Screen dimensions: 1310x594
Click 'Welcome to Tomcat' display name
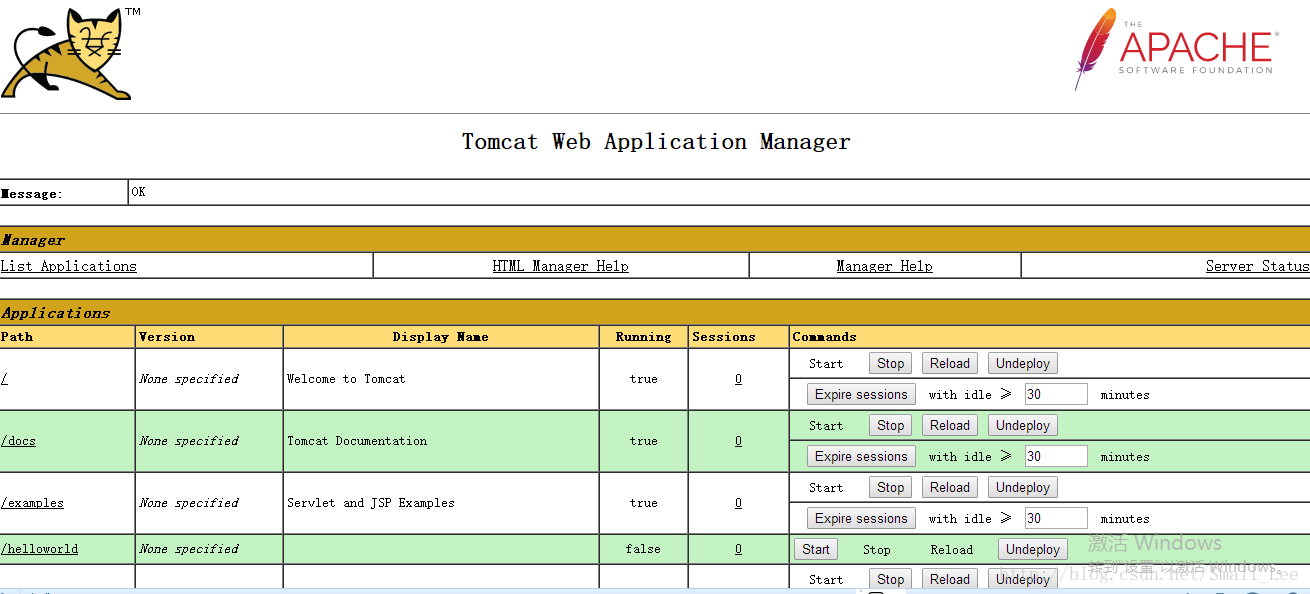[346, 379]
